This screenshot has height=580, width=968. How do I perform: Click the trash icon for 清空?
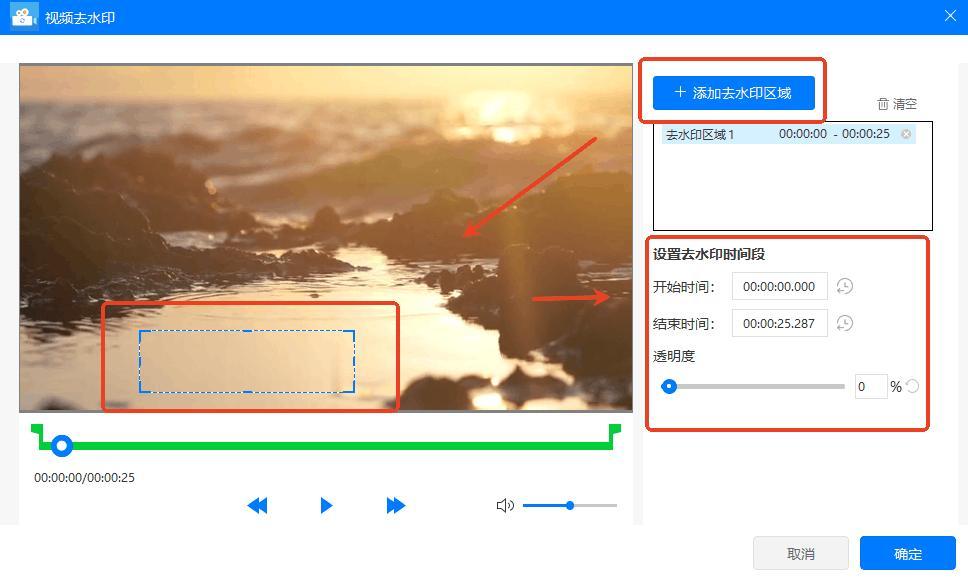883,104
